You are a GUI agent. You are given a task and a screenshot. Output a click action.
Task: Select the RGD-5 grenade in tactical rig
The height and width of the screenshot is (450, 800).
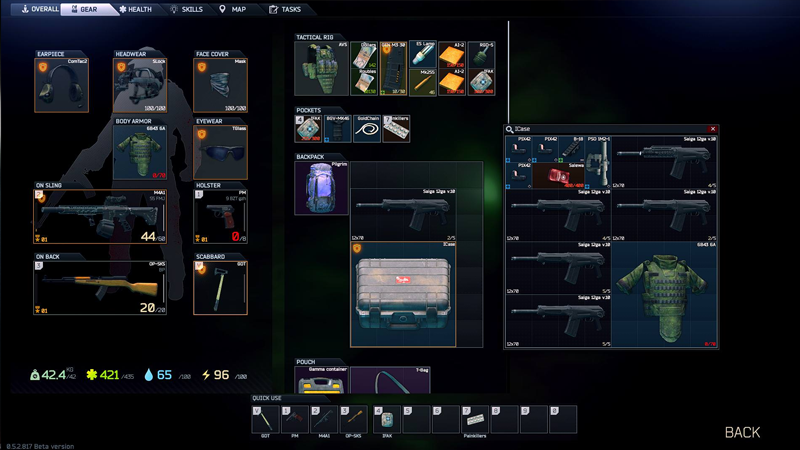pyautogui.click(x=482, y=55)
